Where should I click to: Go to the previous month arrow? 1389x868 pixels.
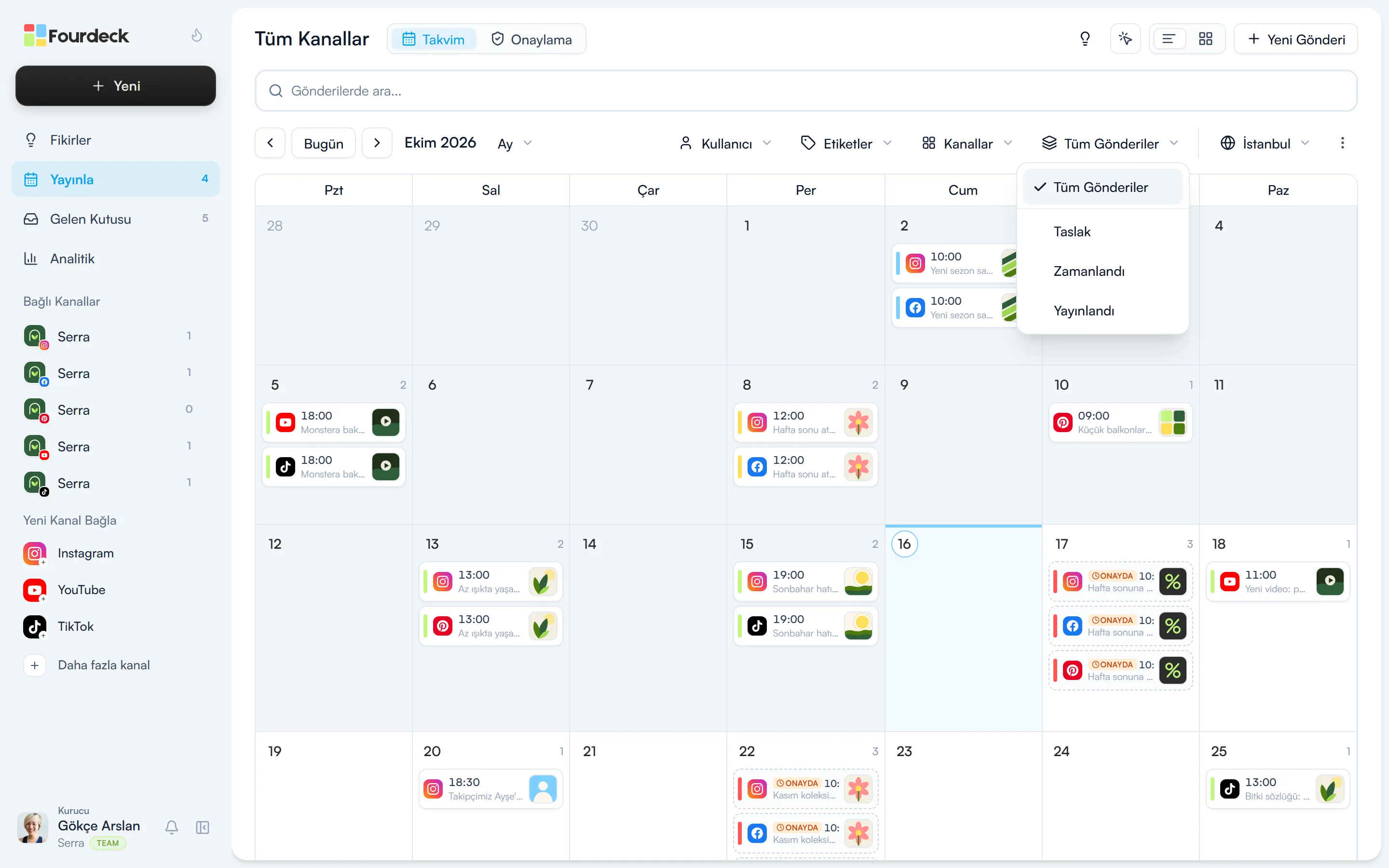click(271, 143)
